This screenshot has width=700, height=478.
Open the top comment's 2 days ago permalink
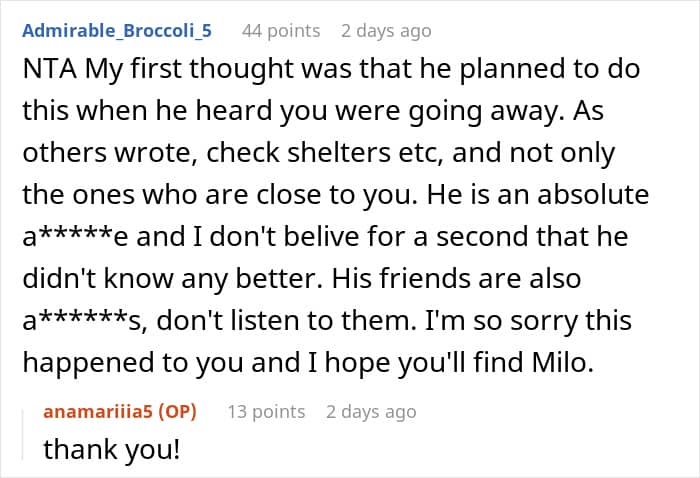pyautogui.click(x=386, y=31)
